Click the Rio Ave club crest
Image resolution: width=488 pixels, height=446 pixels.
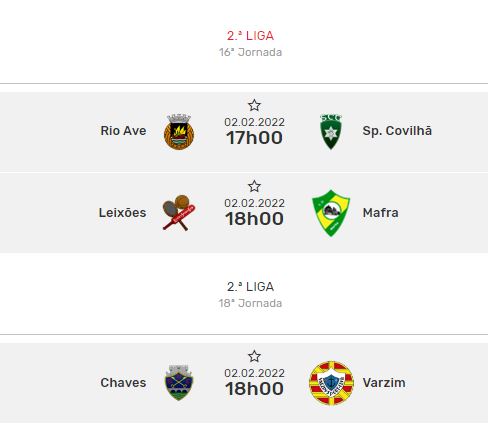[x=179, y=132]
